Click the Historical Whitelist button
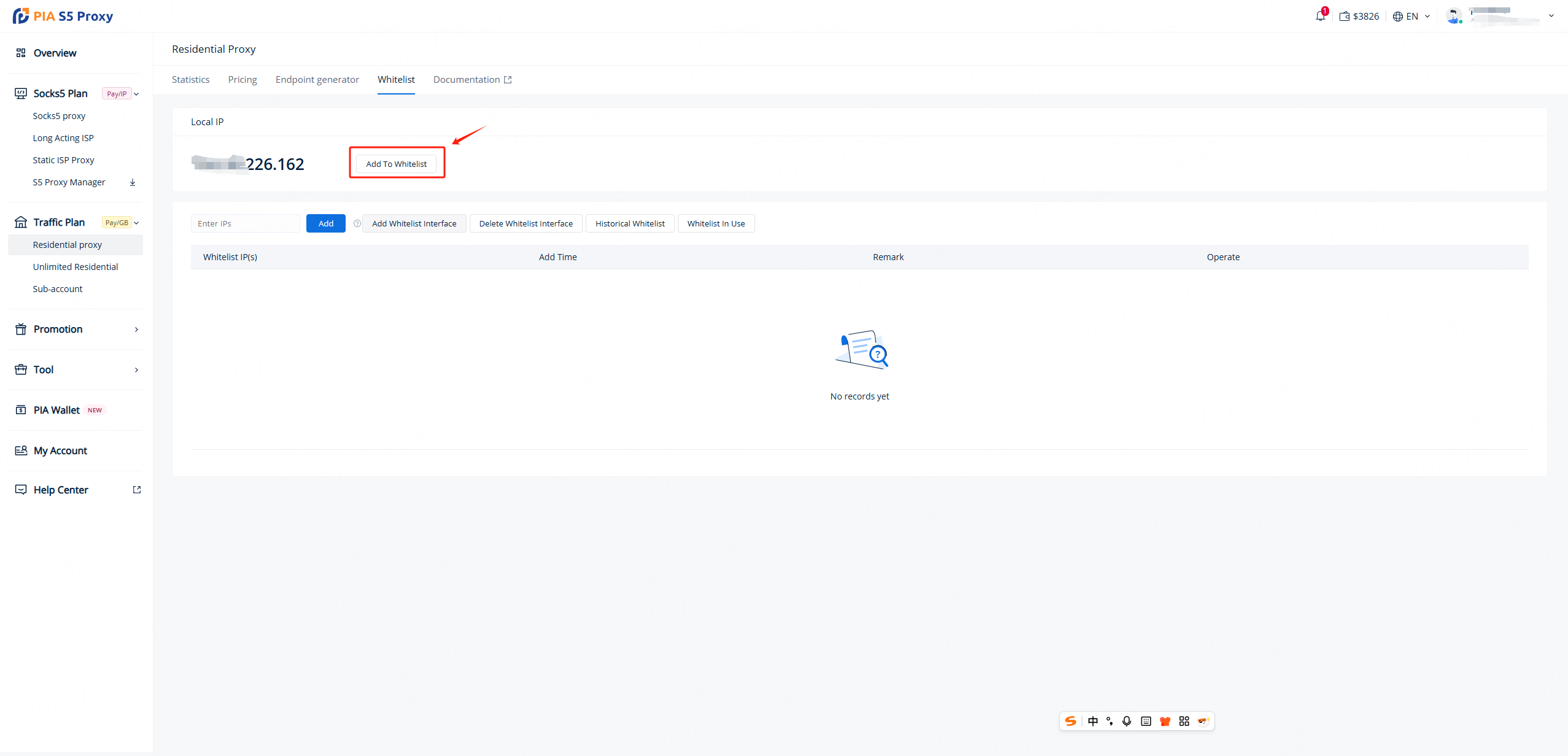The height and width of the screenshot is (756, 1568). (630, 223)
